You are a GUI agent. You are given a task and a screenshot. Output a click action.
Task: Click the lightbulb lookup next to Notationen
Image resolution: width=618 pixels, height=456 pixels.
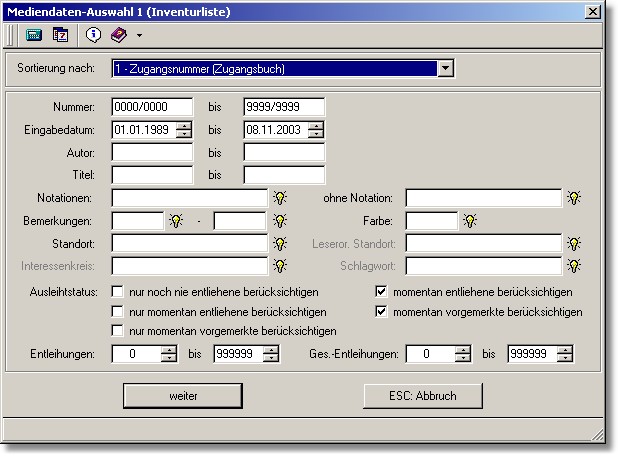tap(281, 198)
